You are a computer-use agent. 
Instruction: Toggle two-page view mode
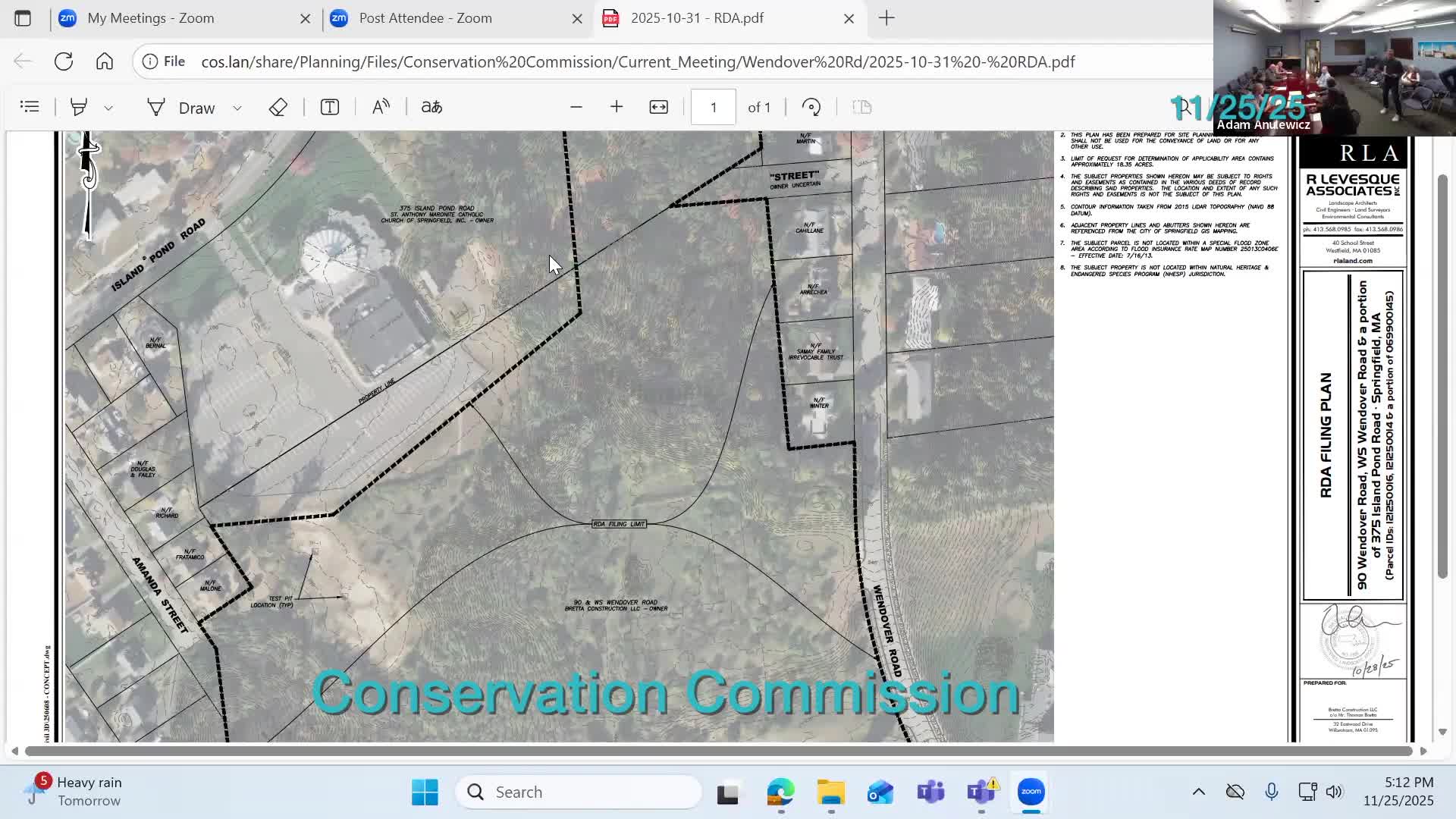tap(861, 106)
